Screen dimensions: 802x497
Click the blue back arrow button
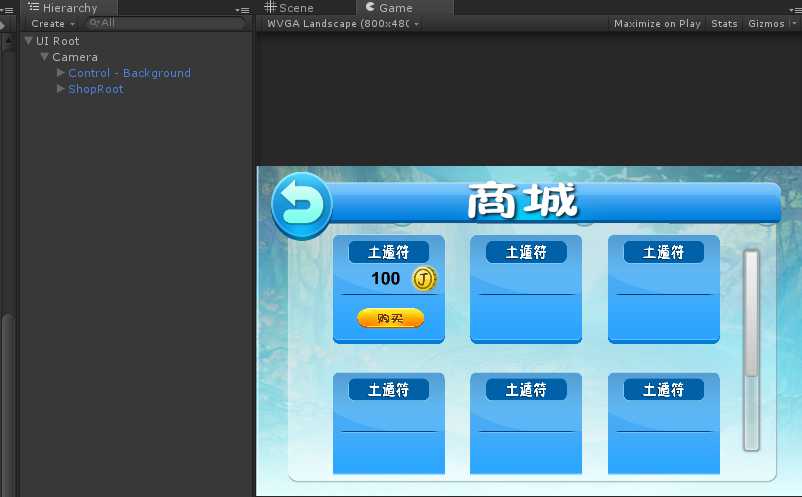[x=302, y=206]
